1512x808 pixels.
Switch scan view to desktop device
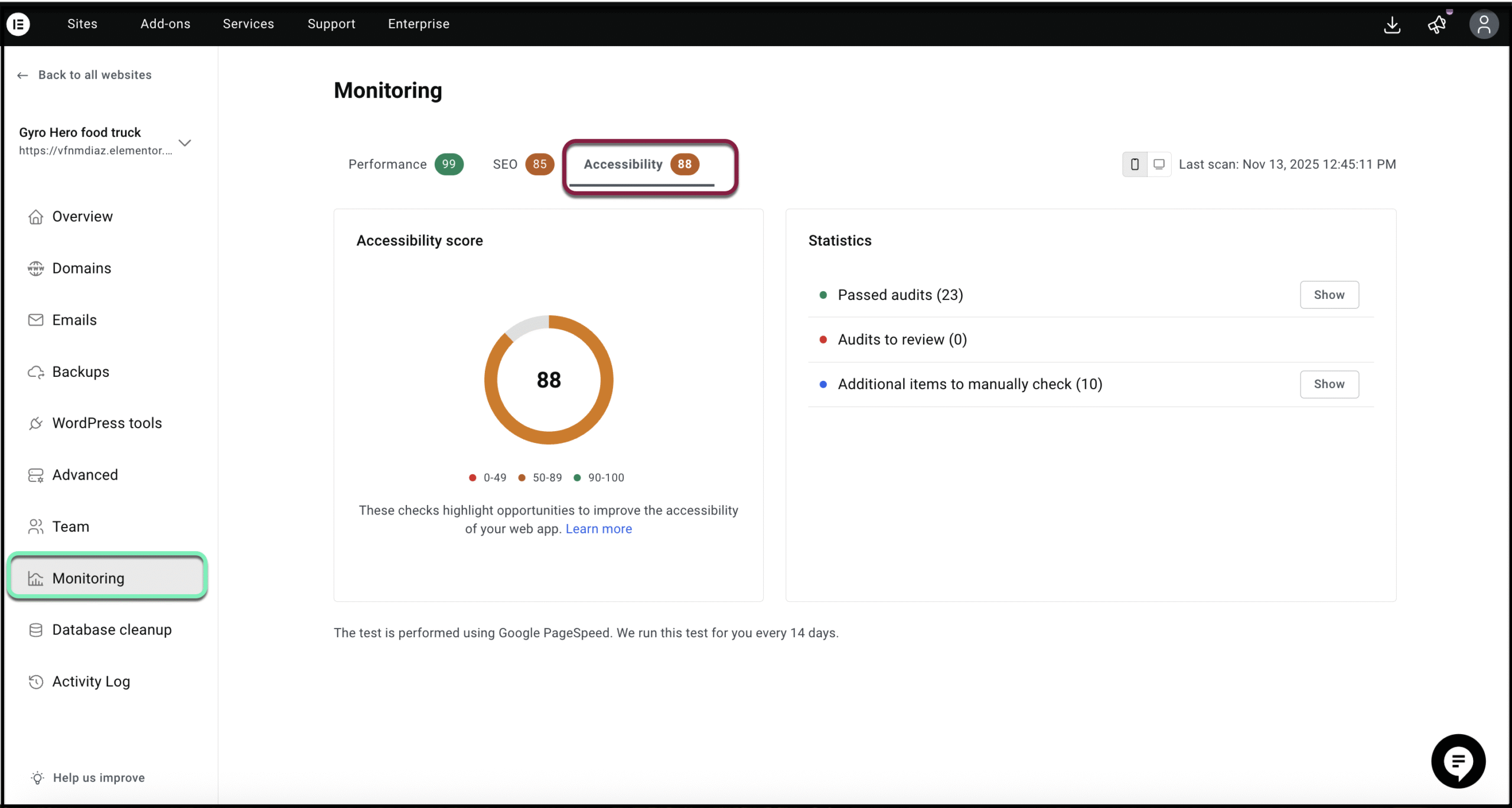pyautogui.click(x=1159, y=164)
